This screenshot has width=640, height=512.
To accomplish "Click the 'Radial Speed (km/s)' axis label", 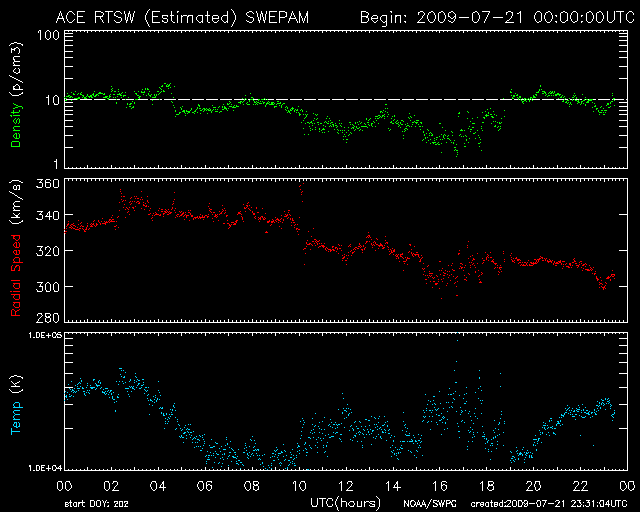I will coord(16,248).
